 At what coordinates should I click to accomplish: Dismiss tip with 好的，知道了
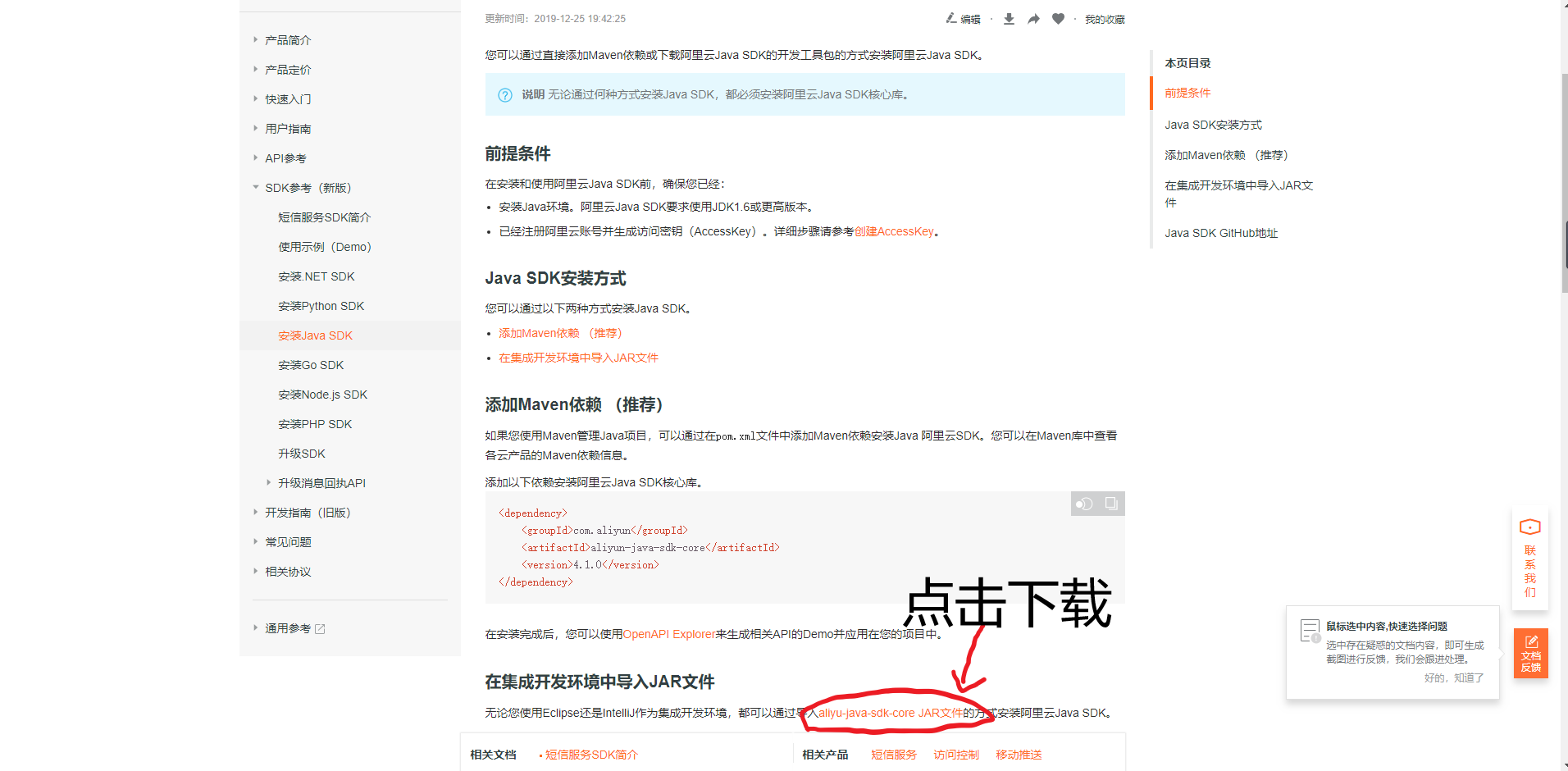click(x=1453, y=678)
